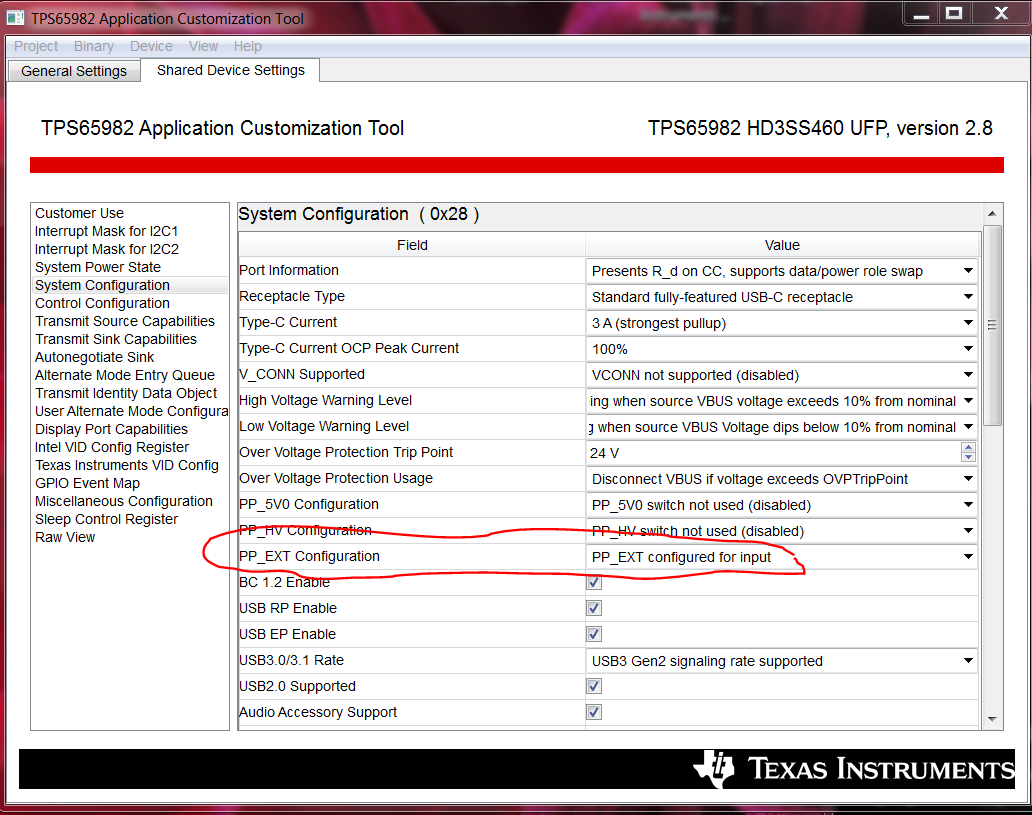Click the scrollbar up arrow
The image size is (1032, 815).
(992, 213)
